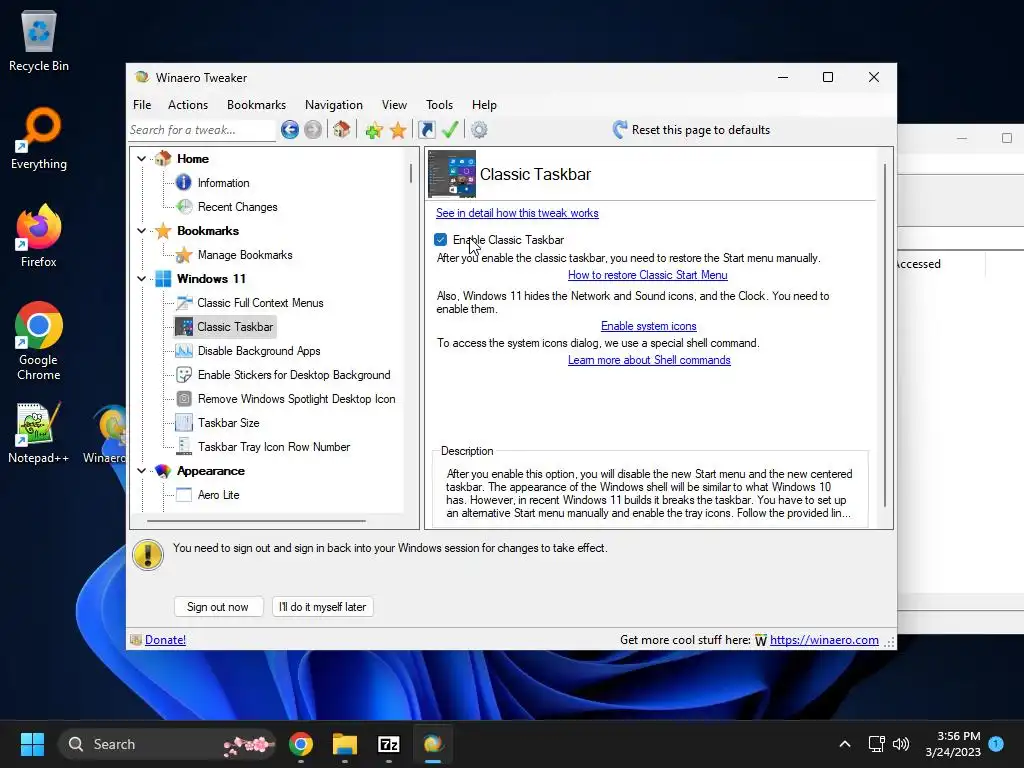The width and height of the screenshot is (1024, 768).
Task: Collapse the Bookmarks tree node
Action: coord(142,231)
